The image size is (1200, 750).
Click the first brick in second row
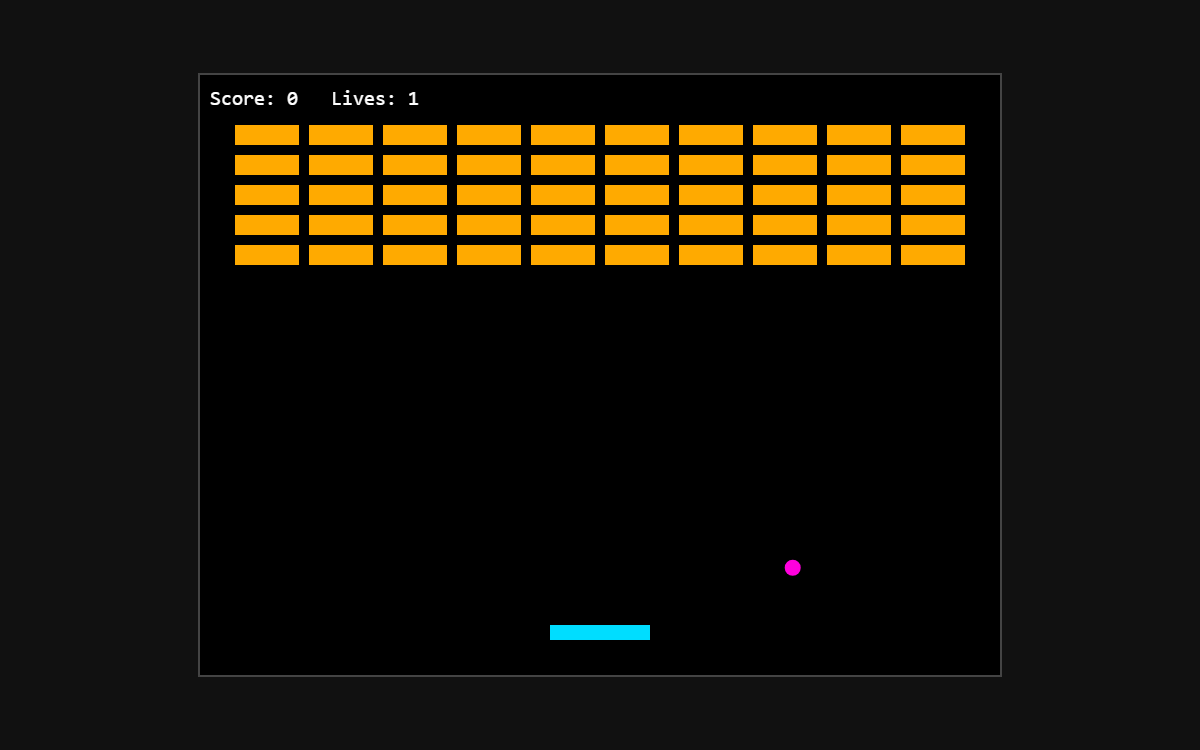[x=267, y=165]
